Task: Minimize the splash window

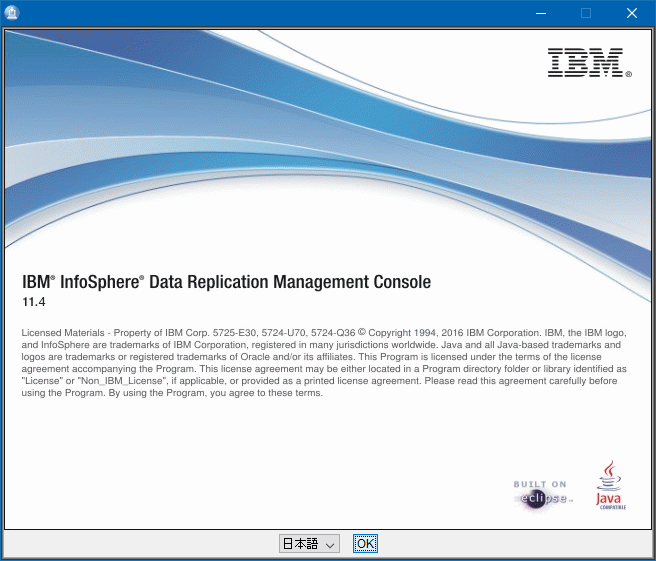Action: [541, 13]
